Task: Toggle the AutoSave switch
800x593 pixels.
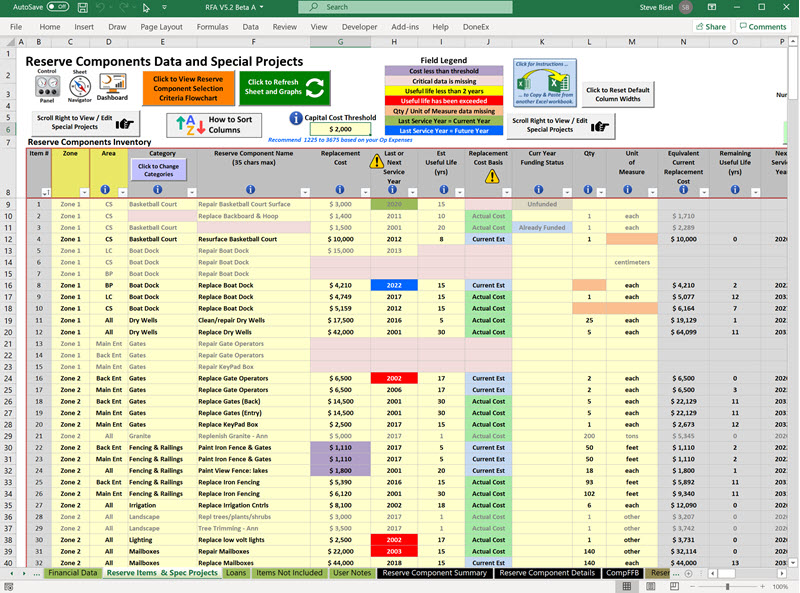Action: pos(57,7)
